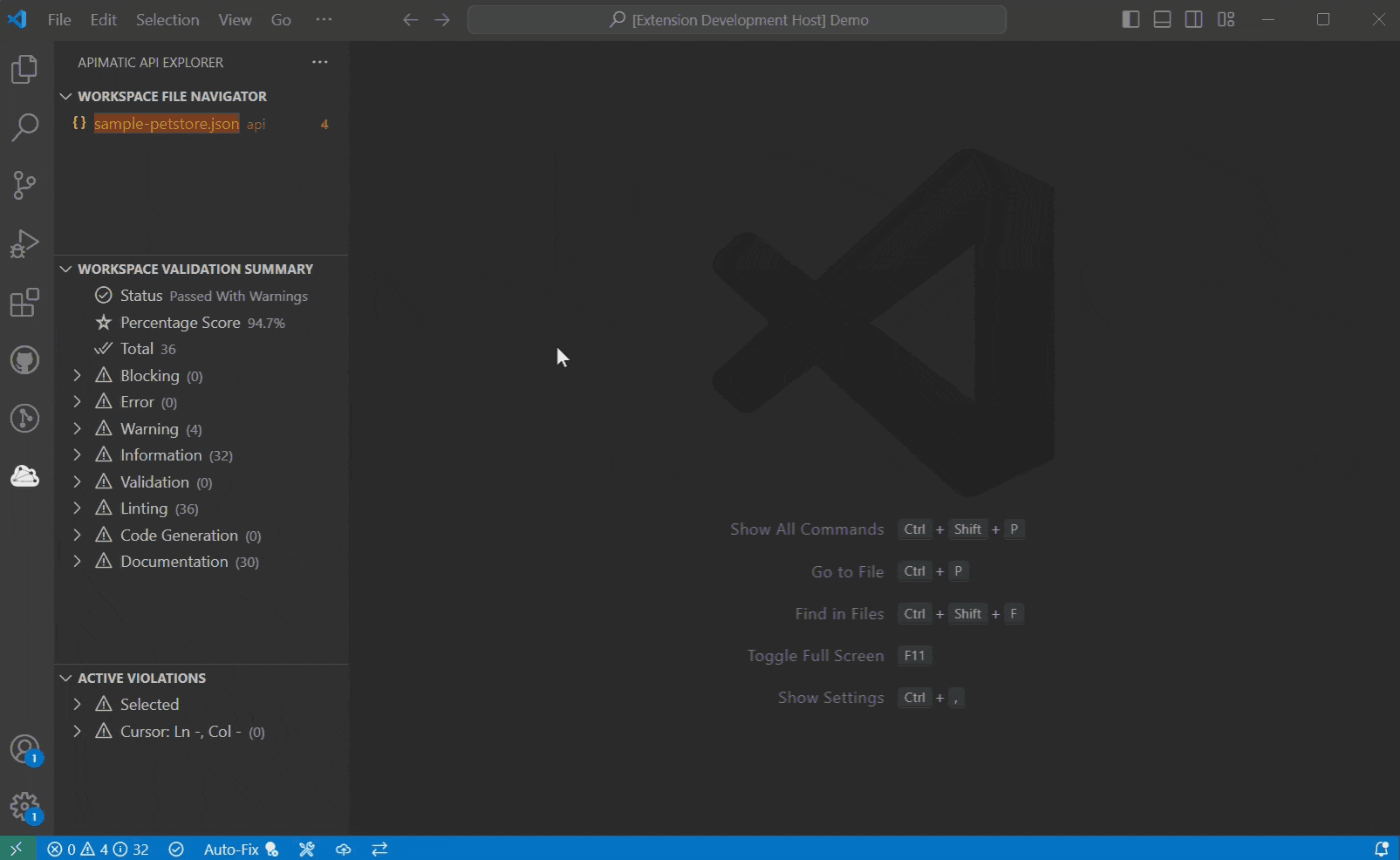
Task: Click the wrench and screwdriver status bar icon
Action: 306,849
